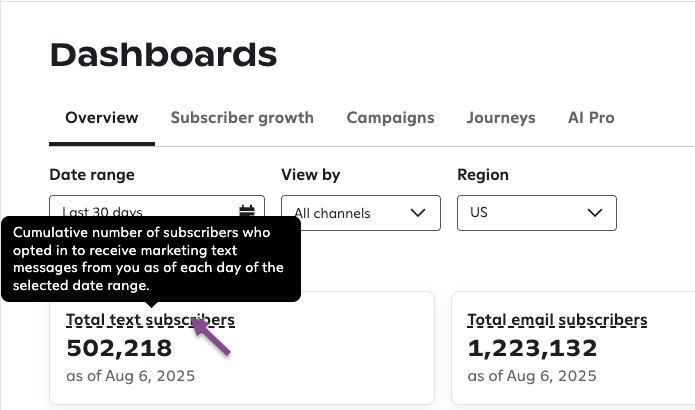Click the Dashboards page heading
This screenshot has height=410, width=695.
(x=163, y=55)
